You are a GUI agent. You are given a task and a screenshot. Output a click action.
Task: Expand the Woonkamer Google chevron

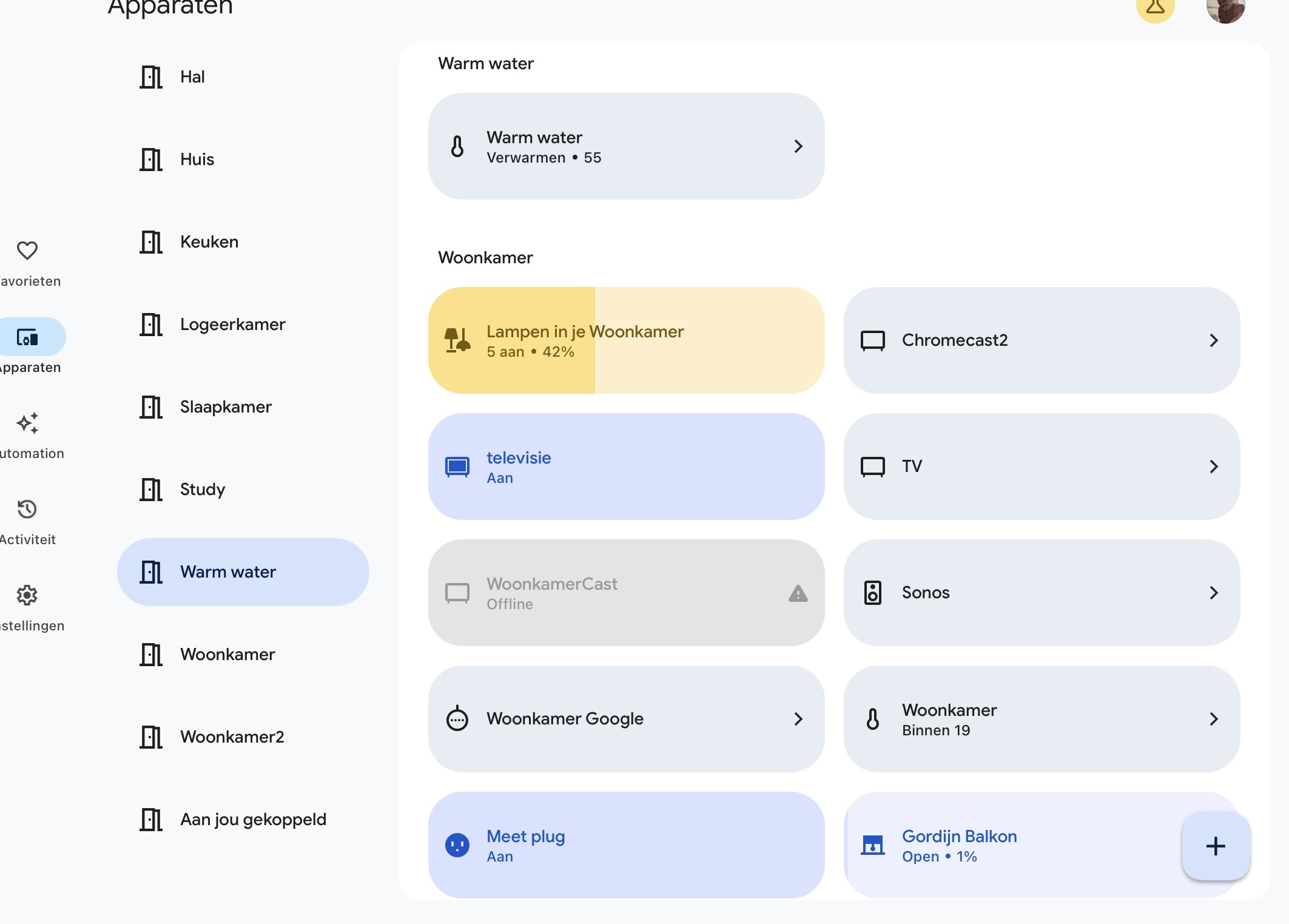point(798,719)
